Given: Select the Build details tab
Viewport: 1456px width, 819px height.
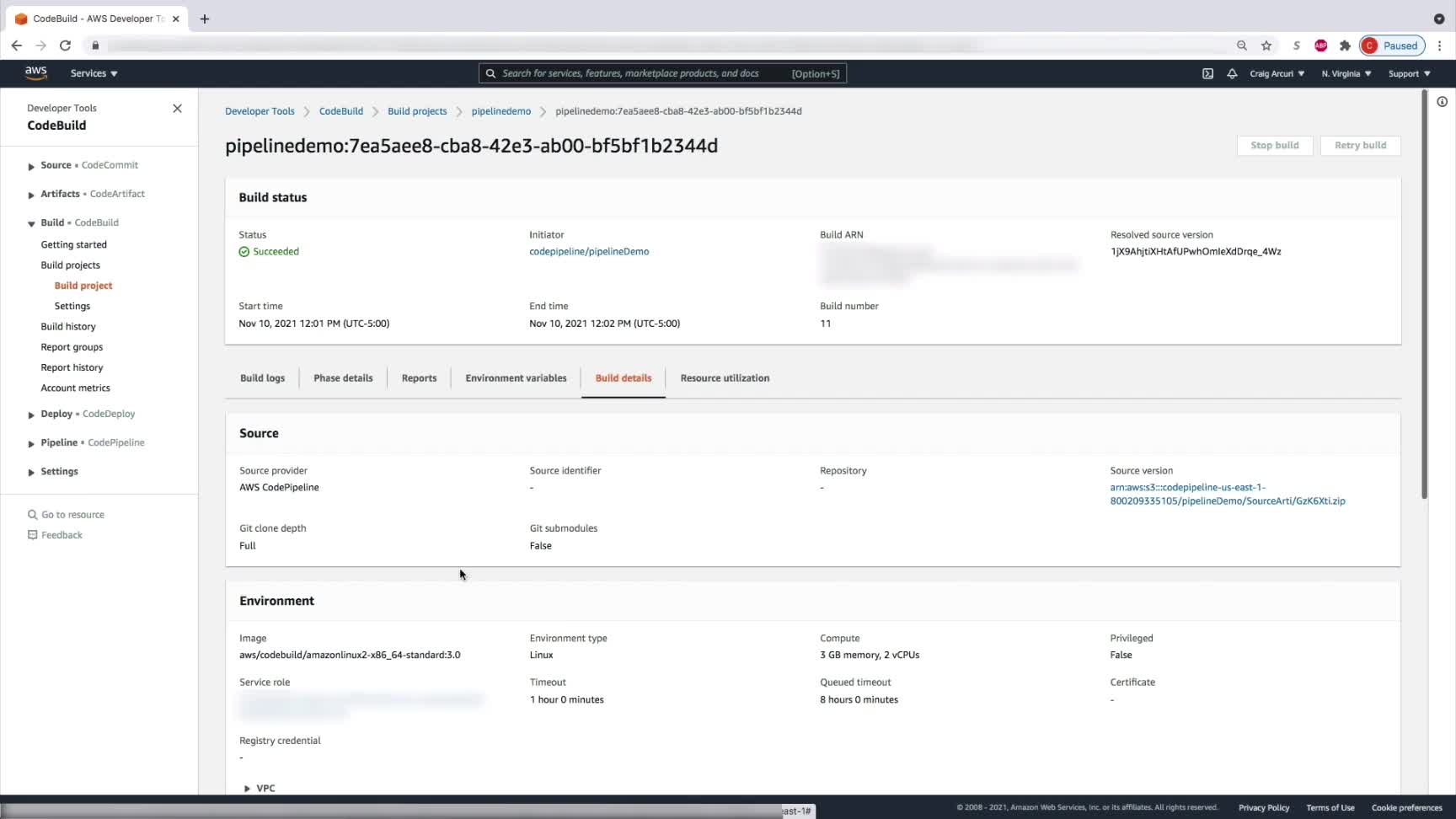Looking at the screenshot, I should tap(624, 378).
